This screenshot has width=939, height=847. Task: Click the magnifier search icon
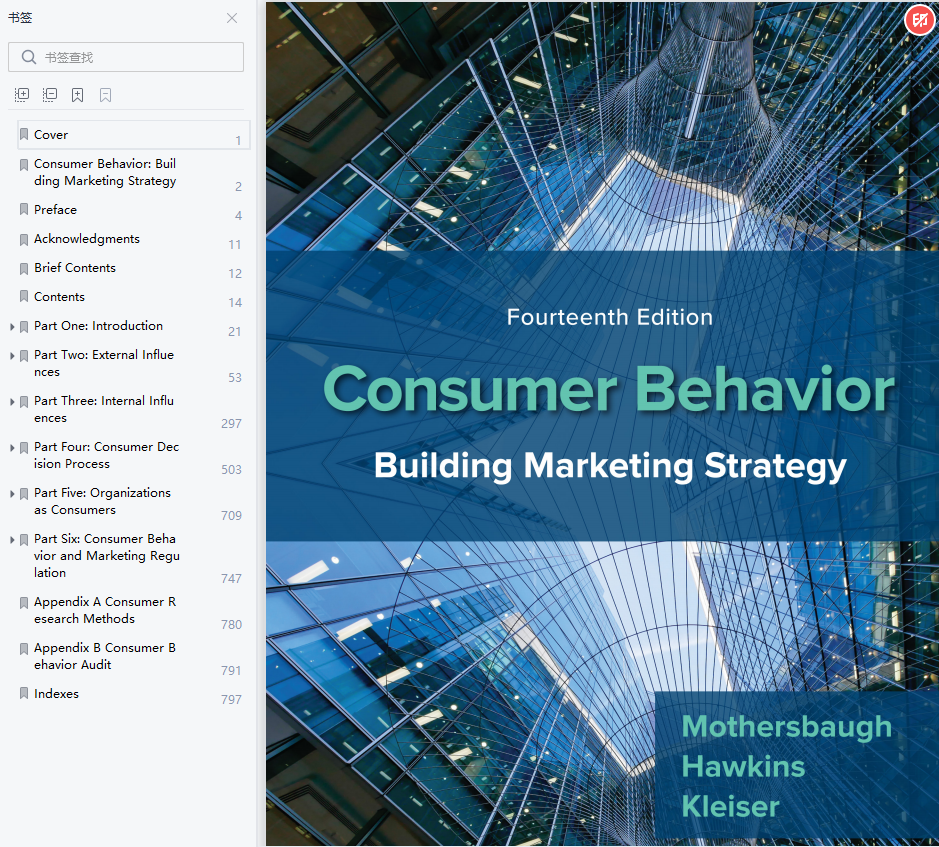28,57
